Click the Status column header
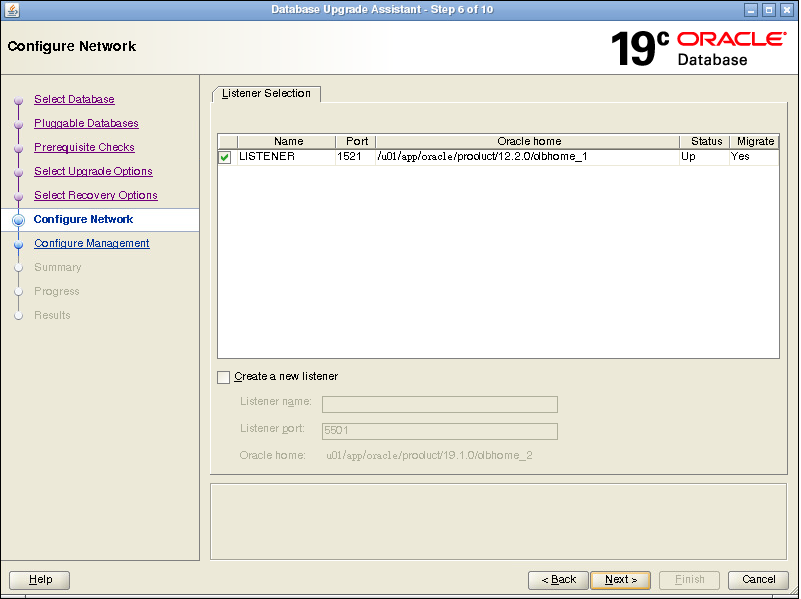This screenshot has height=599, width=801. coord(705,141)
